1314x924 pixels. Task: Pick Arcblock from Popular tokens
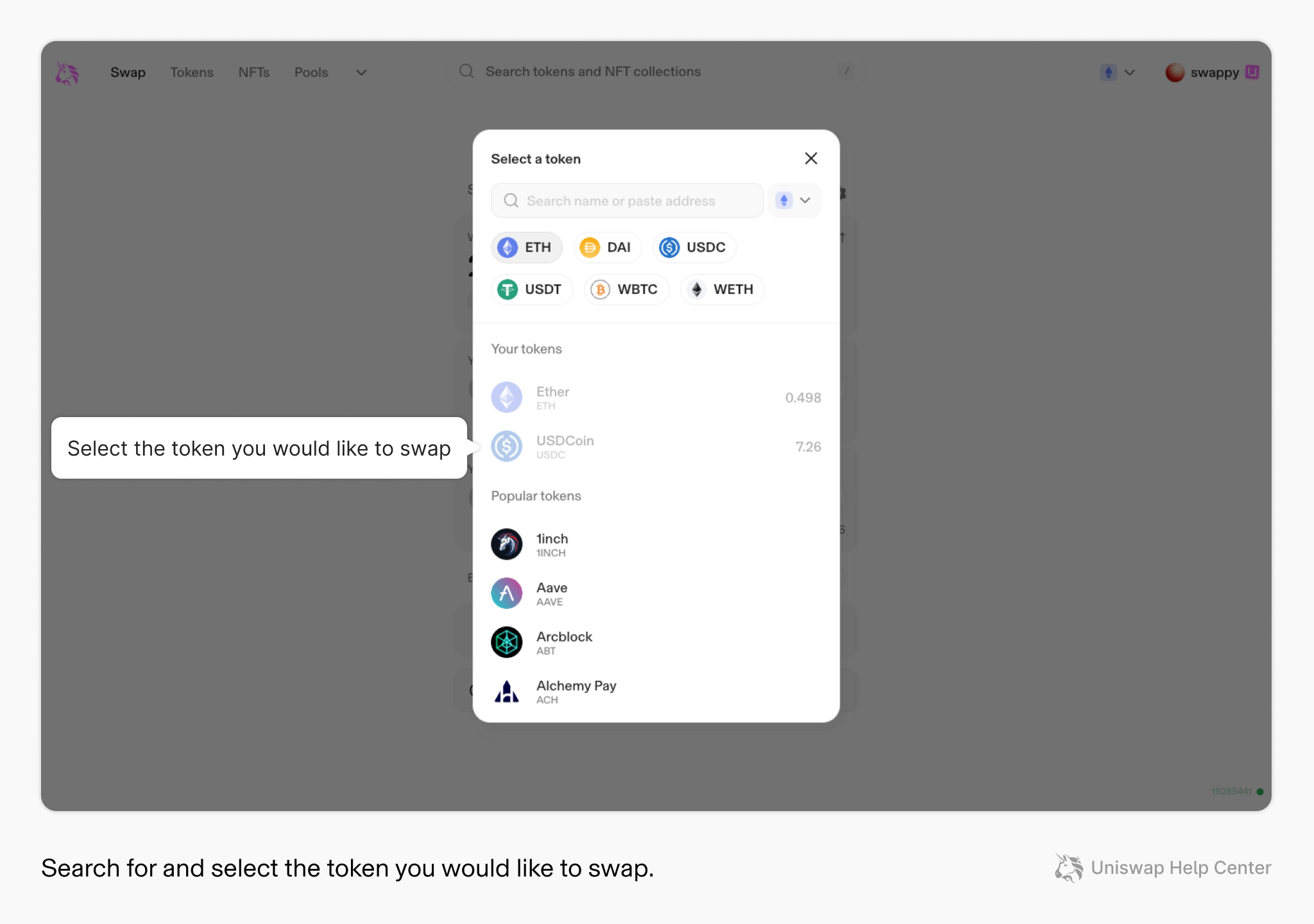coord(656,642)
